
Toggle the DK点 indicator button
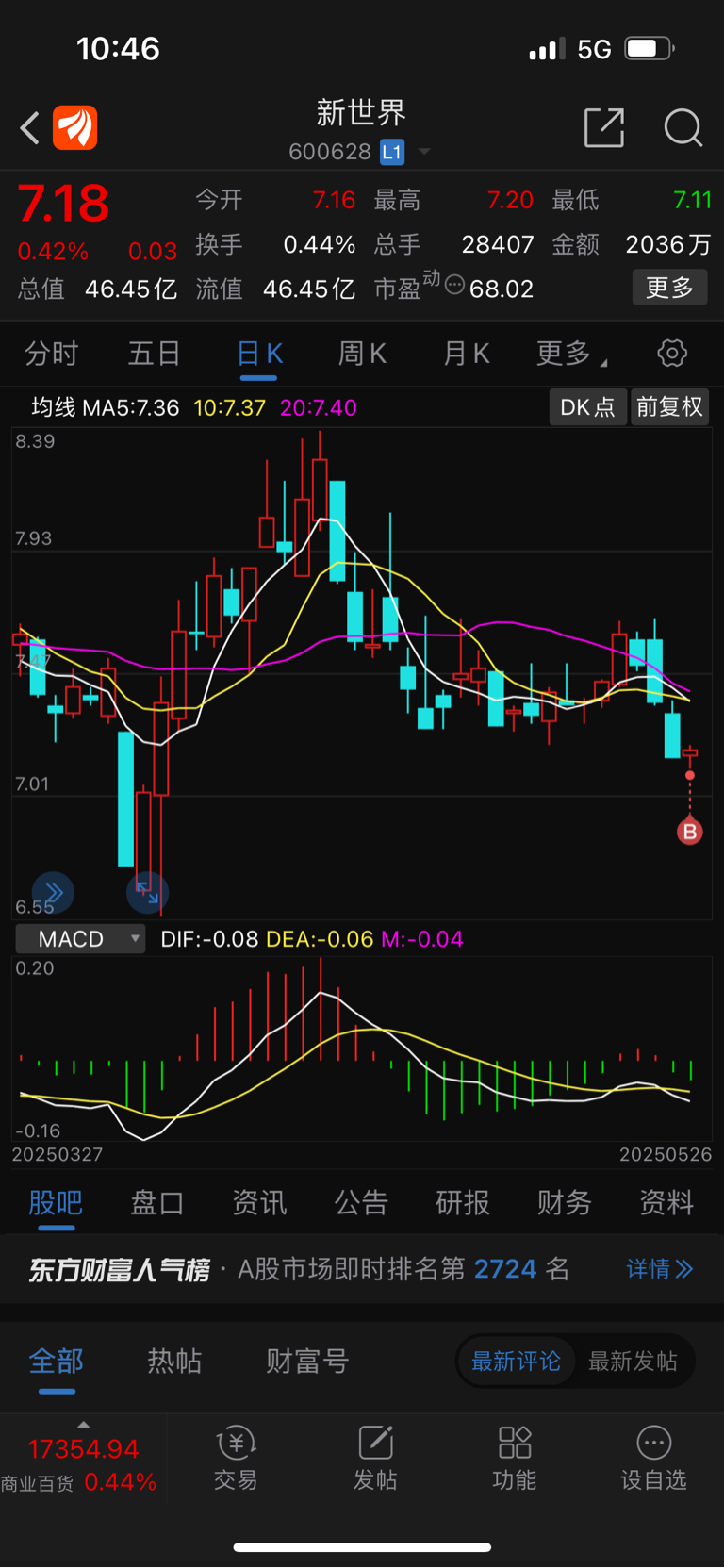click(587, 407)
